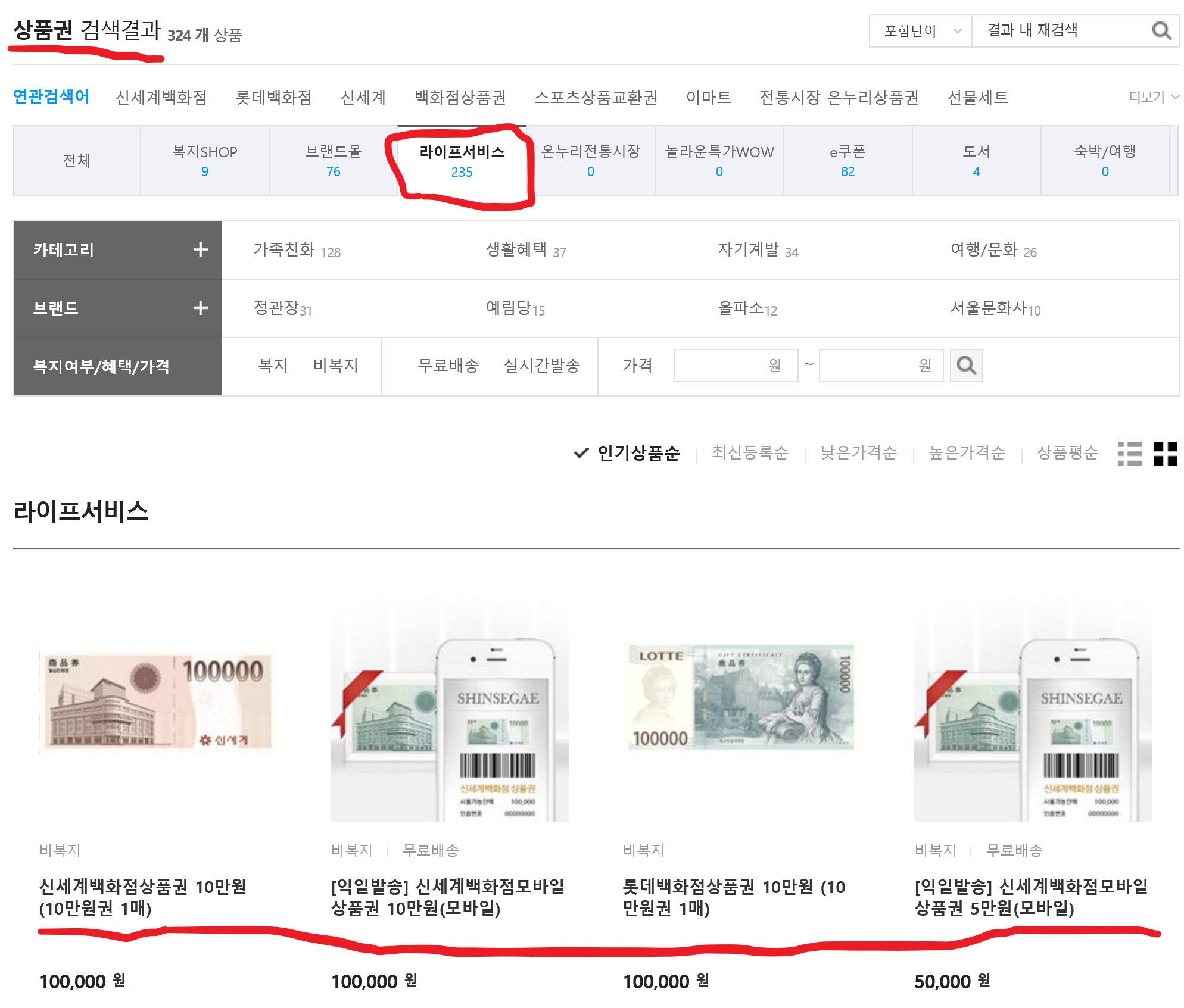Open the 포함단어 dropdown
Image resolution: width=1184 pixels, height=1008 pixels.
coord(921,31)
